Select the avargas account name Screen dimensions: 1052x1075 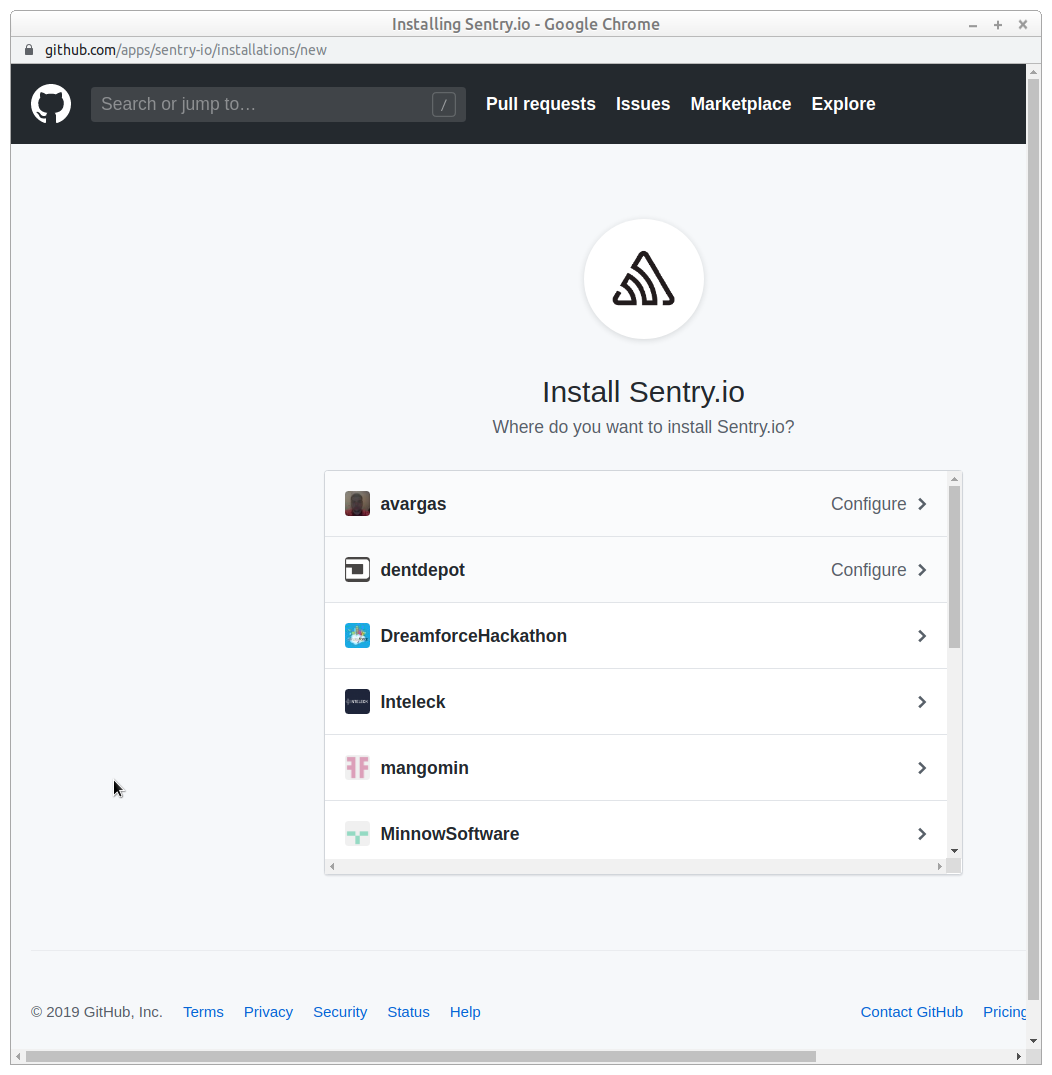[413, 504]
